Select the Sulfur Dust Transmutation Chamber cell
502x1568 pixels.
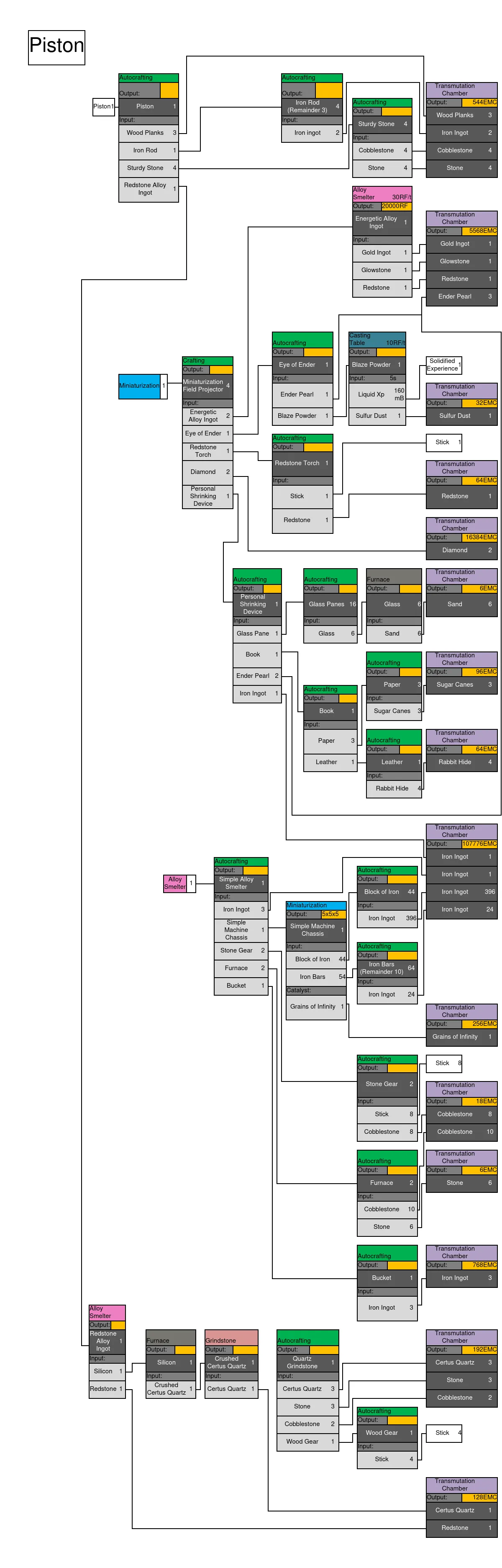point(461,416)
